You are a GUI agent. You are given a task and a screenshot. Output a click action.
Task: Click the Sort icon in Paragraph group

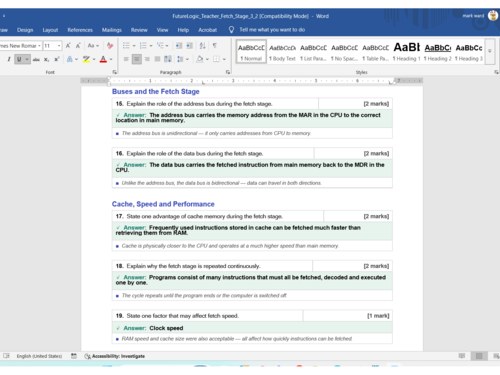[202, 46]
